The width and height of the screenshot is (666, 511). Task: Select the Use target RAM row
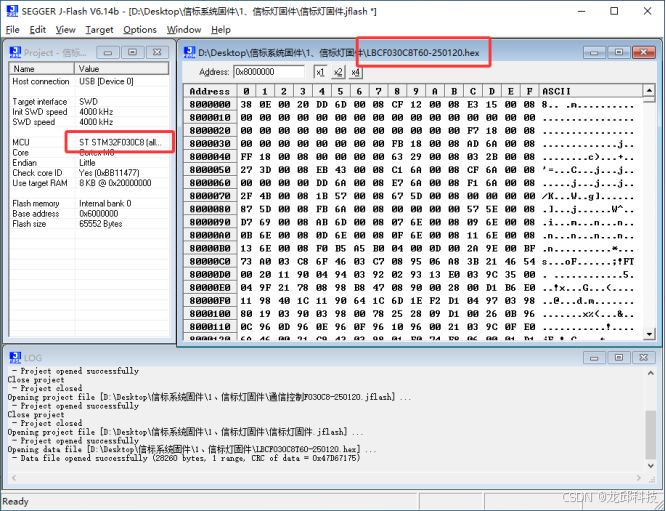pyautogui.click(x=89, y=183)
